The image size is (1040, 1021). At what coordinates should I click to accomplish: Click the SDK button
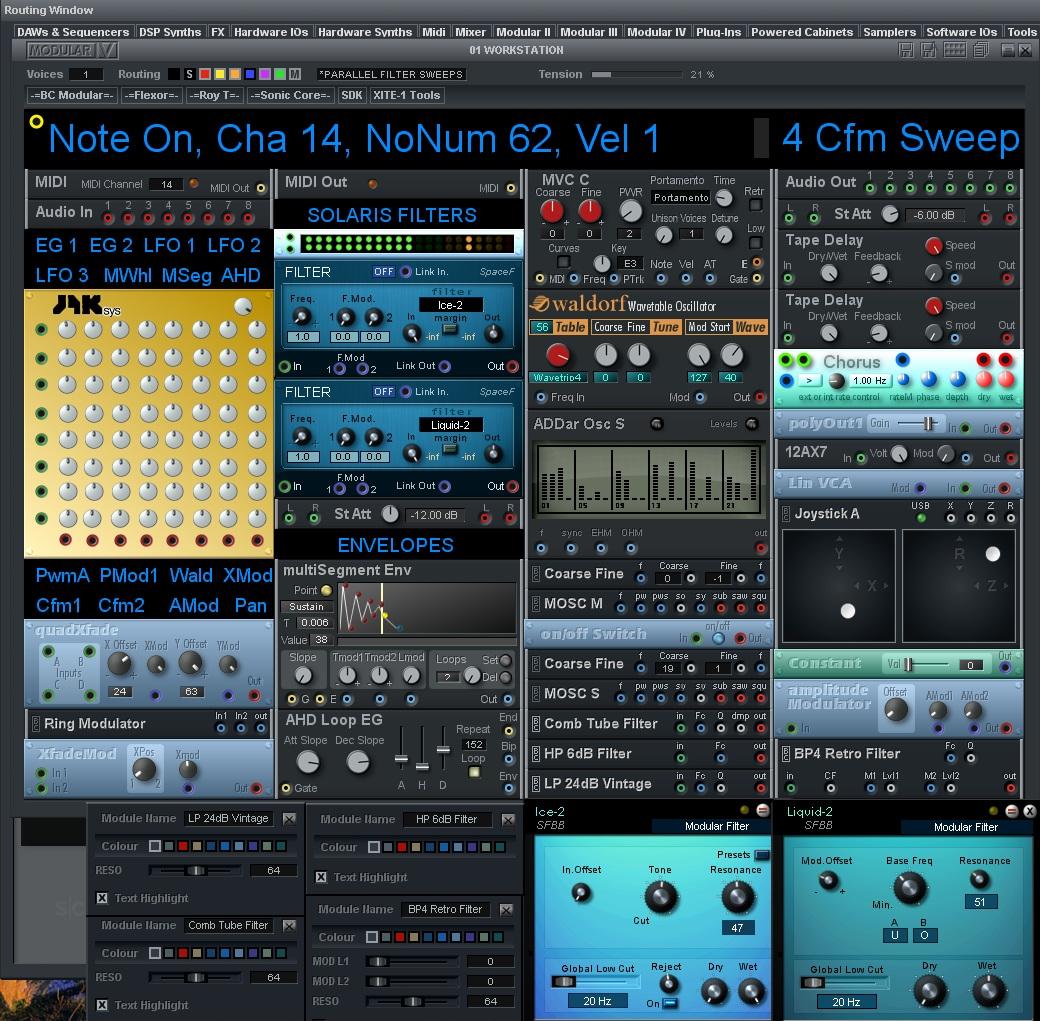coord(352,95)
